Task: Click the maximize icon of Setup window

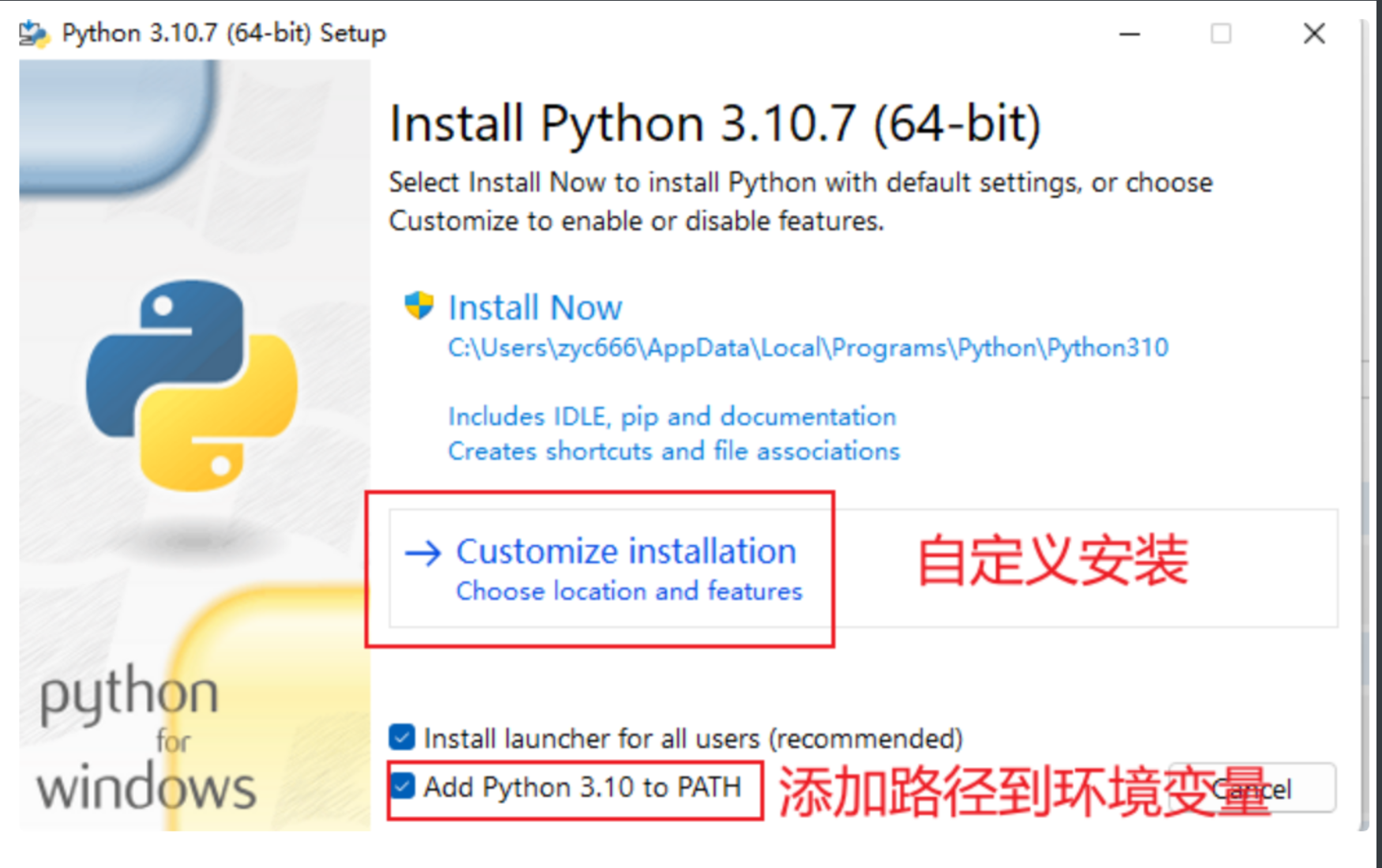Action: tap(1221, 34)
